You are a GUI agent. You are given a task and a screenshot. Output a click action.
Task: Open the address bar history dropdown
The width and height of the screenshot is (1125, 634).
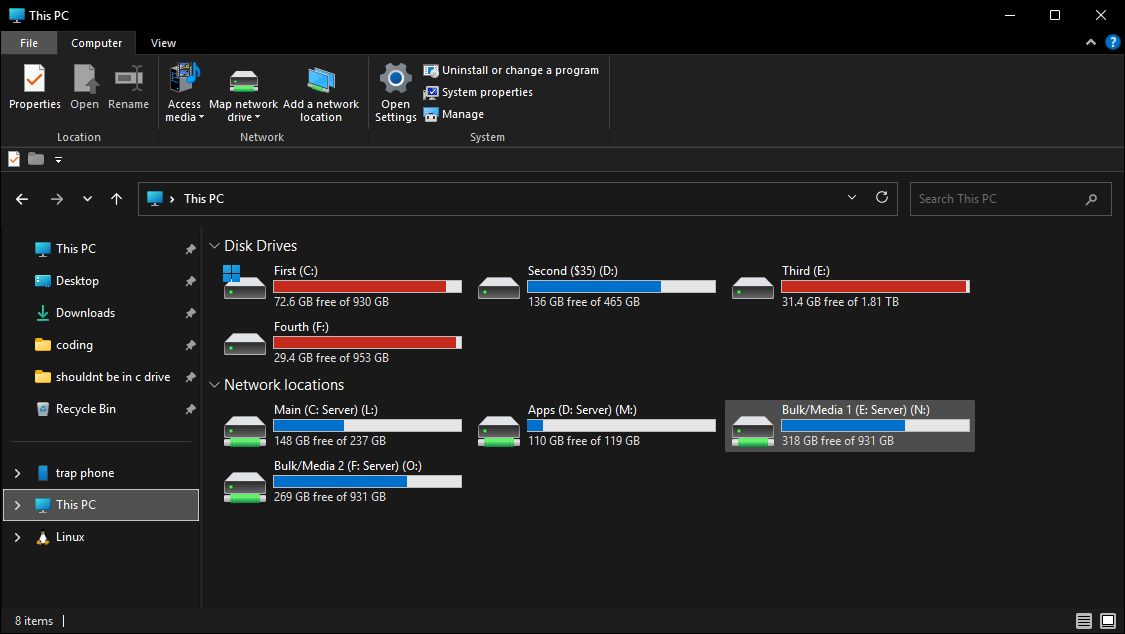point(852,198)
